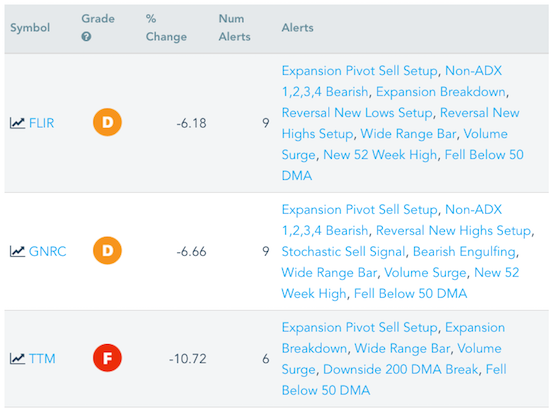Open TTM's Downside 200 DMA Break alert
560x409 pixels.
400,369
